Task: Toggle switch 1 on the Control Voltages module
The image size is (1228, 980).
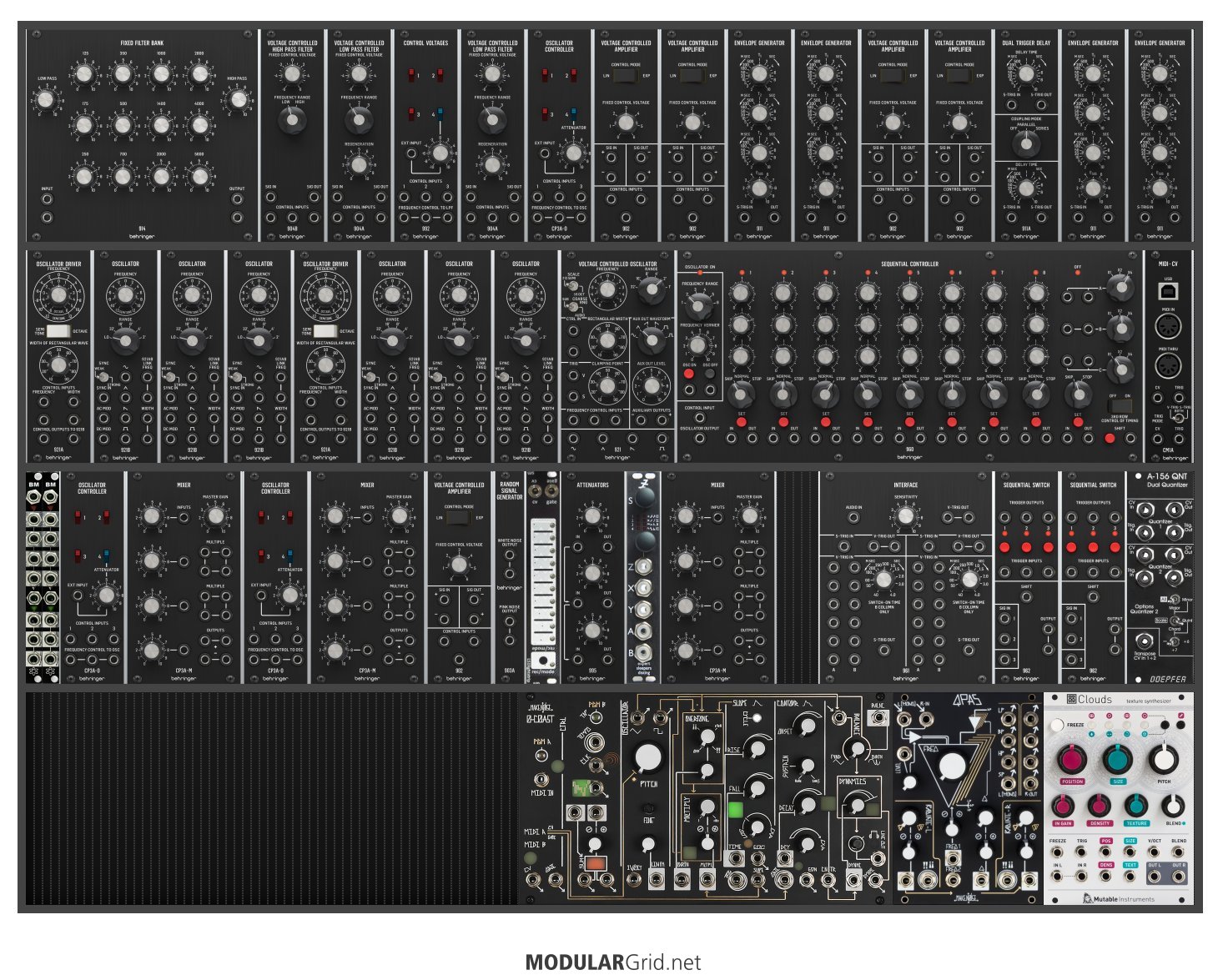Action: (411, 76)
